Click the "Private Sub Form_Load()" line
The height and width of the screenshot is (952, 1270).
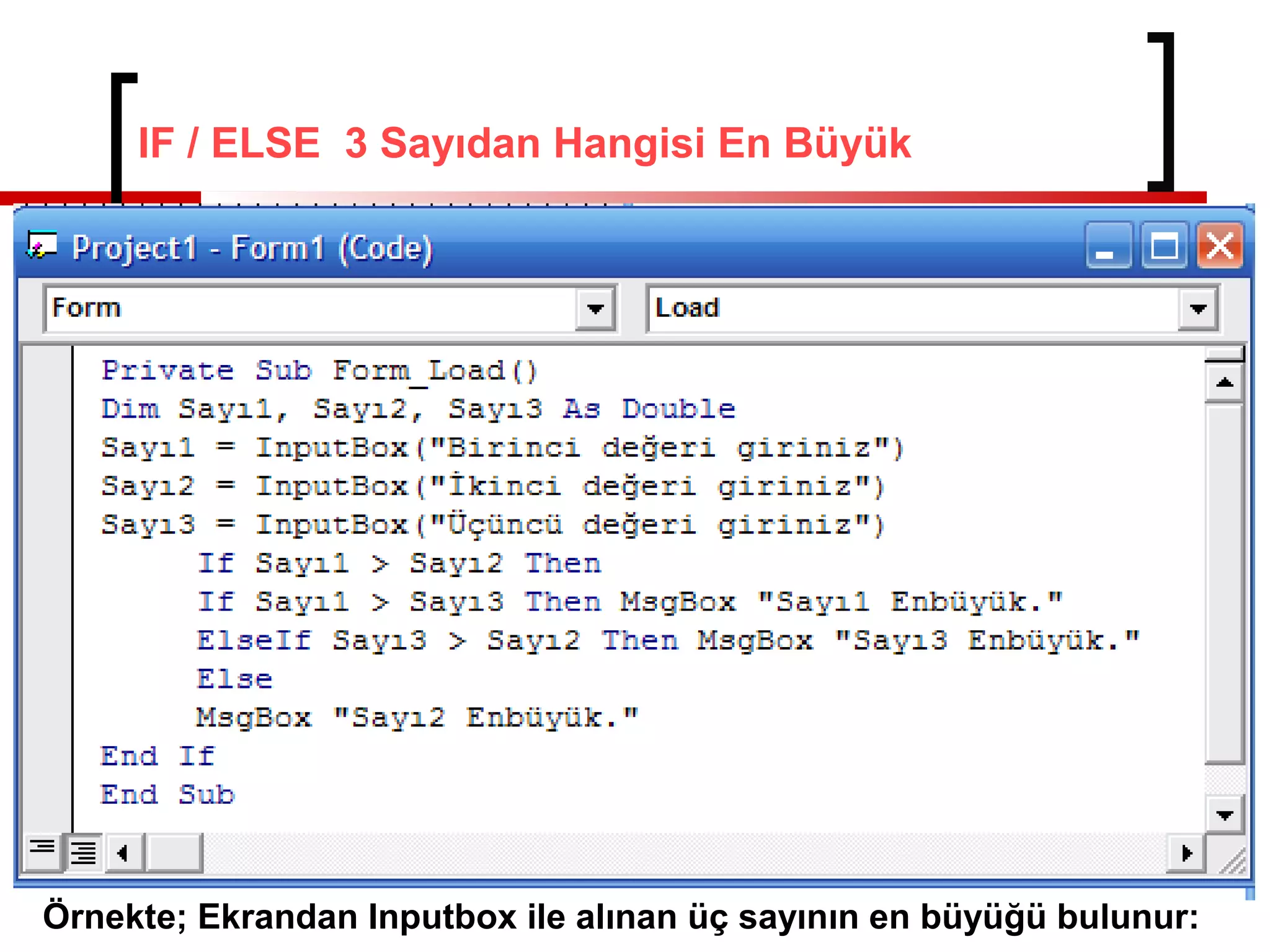pyautogui.click(x=319, y=372)
